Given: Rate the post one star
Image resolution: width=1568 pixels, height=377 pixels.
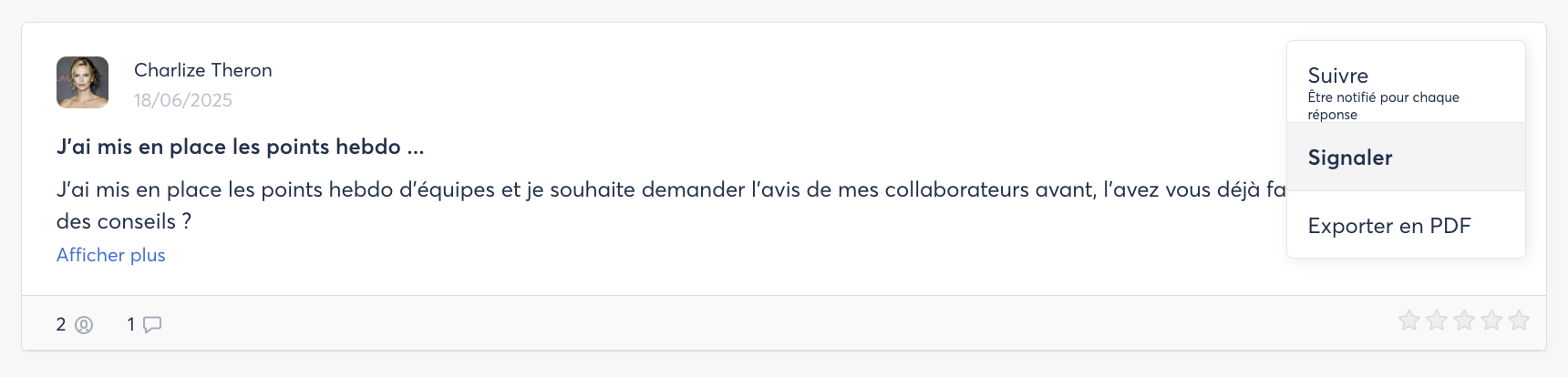Looking at the screenshot, I should pyautogui.click(x=1409, y=321).
